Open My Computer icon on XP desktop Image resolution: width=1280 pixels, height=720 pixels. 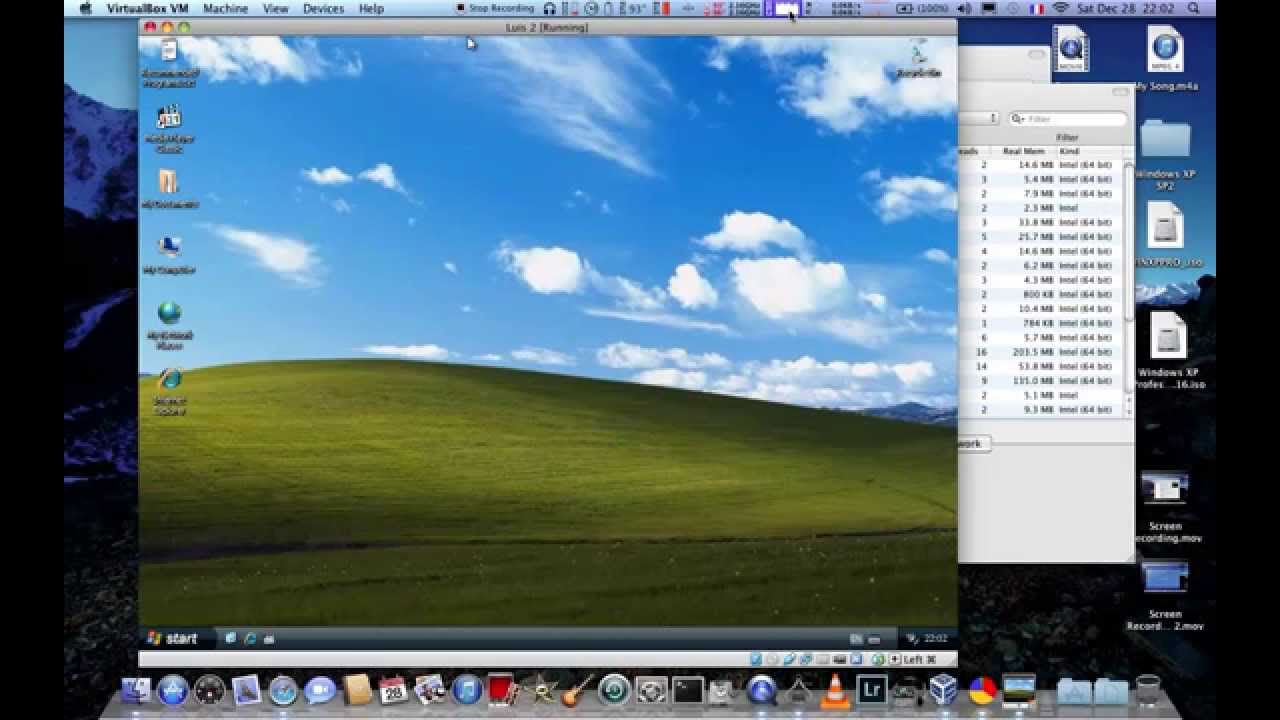point(169,254)
